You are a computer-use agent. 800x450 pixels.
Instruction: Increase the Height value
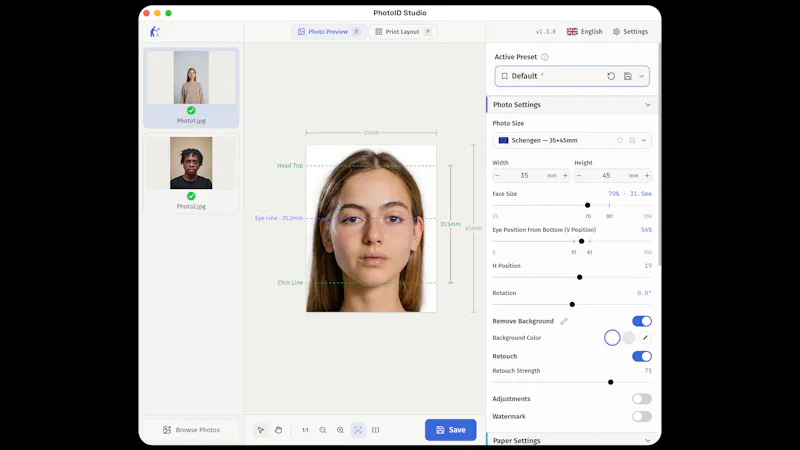pos(647,176)
